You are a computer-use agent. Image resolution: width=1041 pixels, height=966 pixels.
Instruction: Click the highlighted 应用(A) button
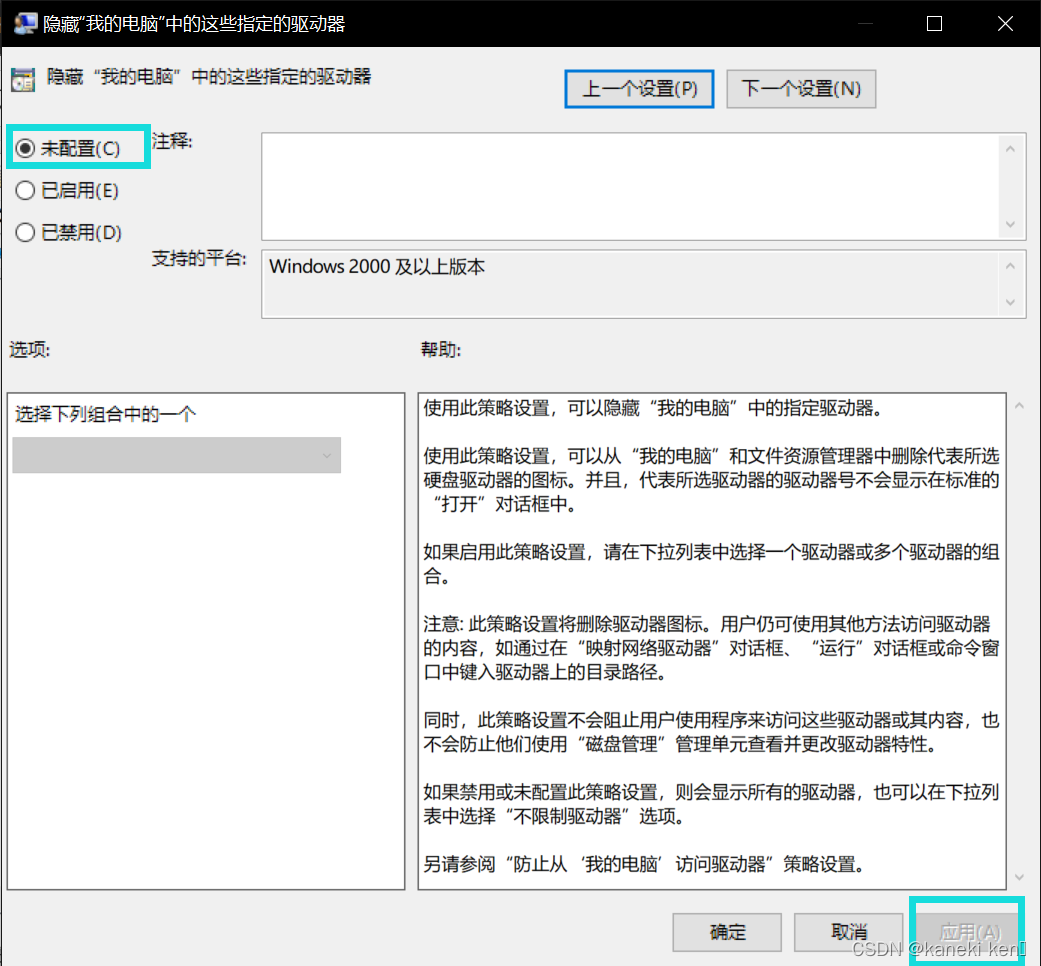click(x=967, y=928)
